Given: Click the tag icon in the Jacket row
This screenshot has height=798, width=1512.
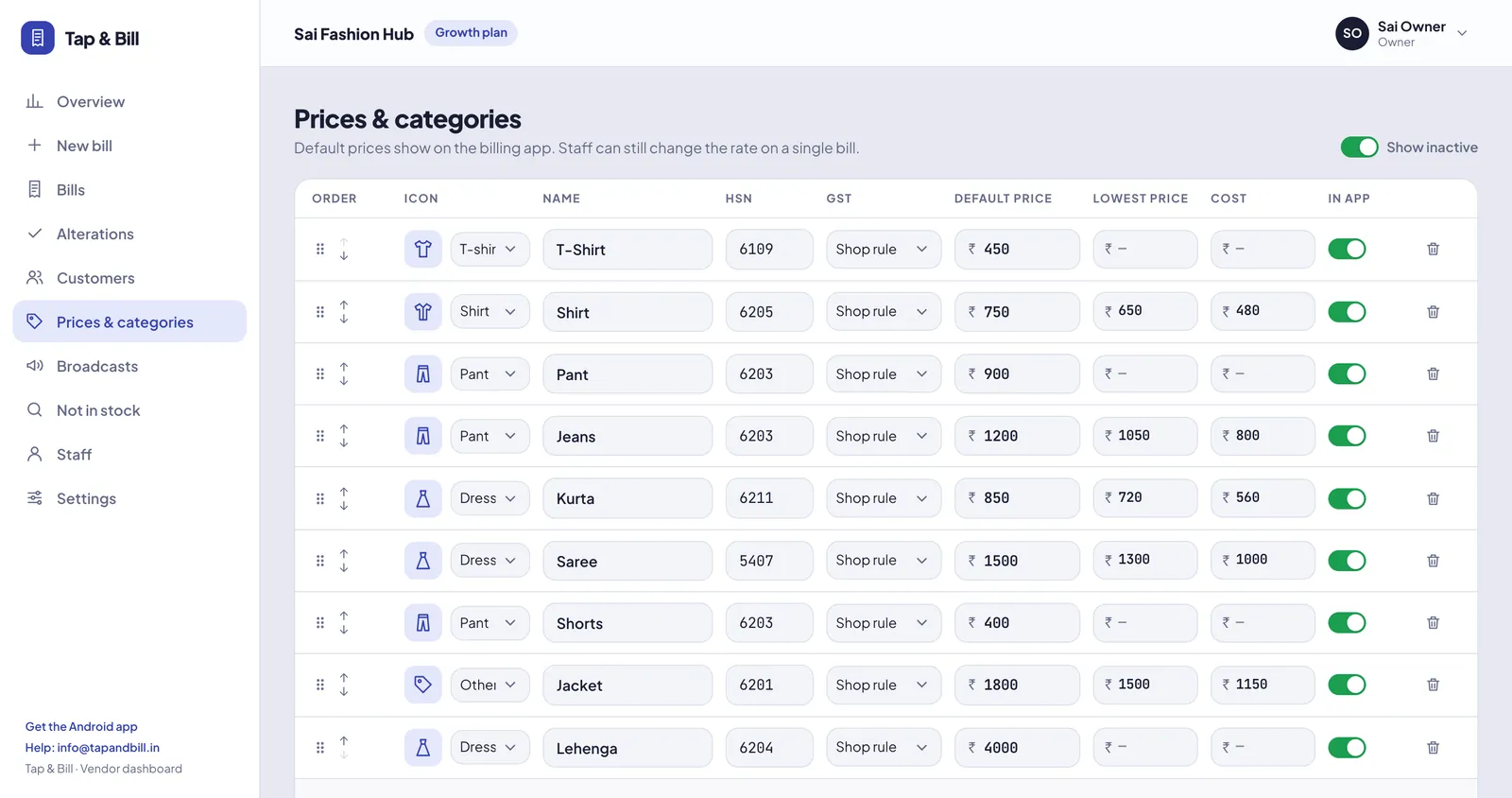Looking at the screenshot, I should click(x=422, y=685).
